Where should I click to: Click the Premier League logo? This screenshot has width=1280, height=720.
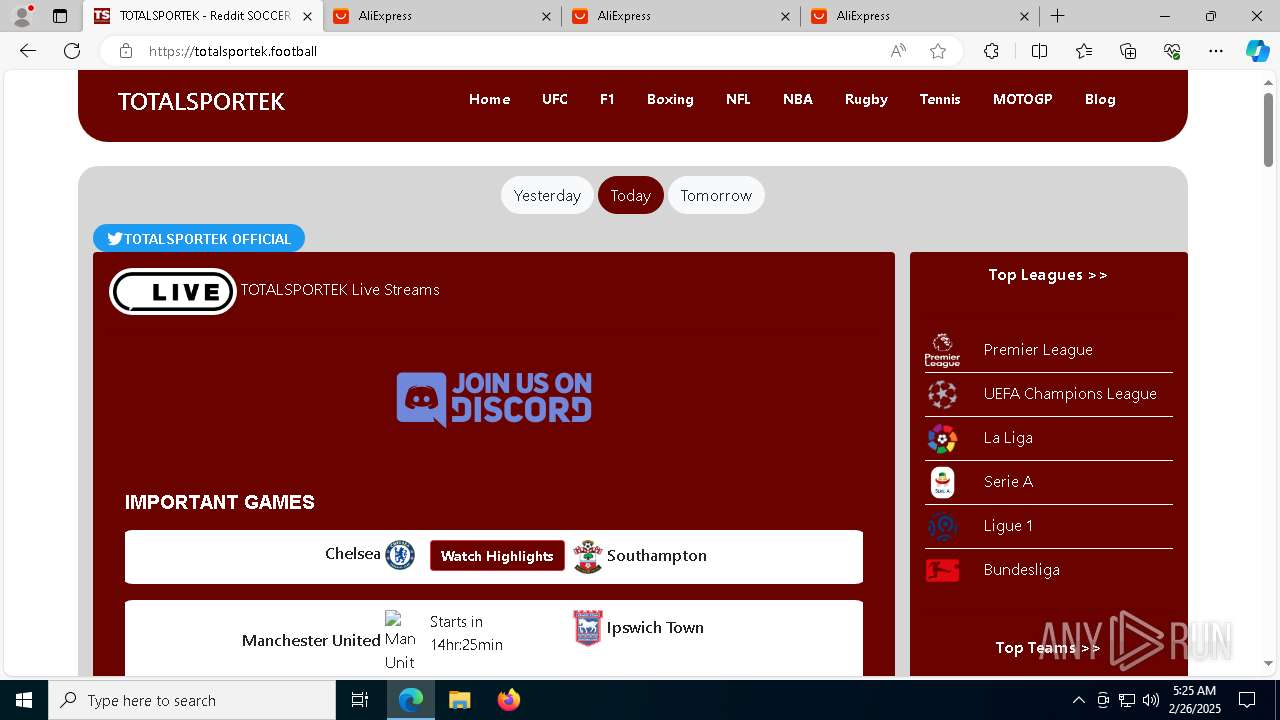pyautogui.click(x=942, y=350)
